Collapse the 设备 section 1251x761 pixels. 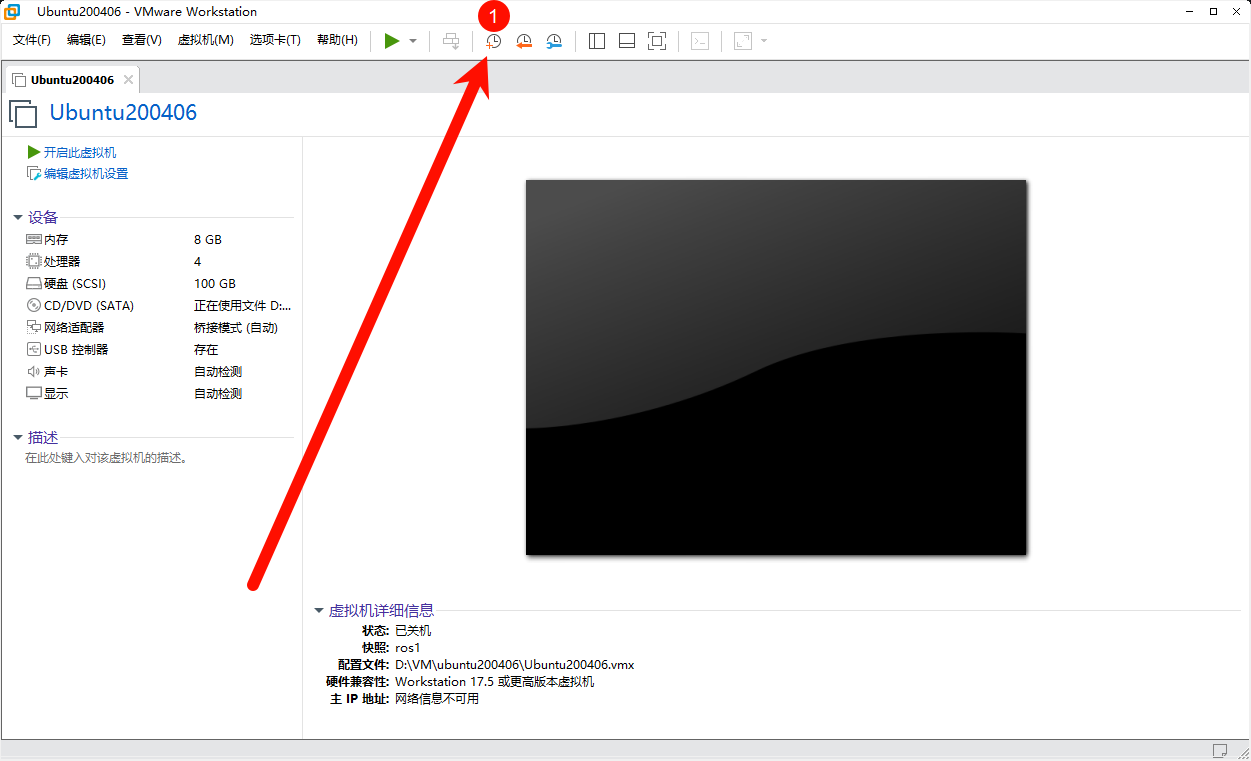pos(18,217)
